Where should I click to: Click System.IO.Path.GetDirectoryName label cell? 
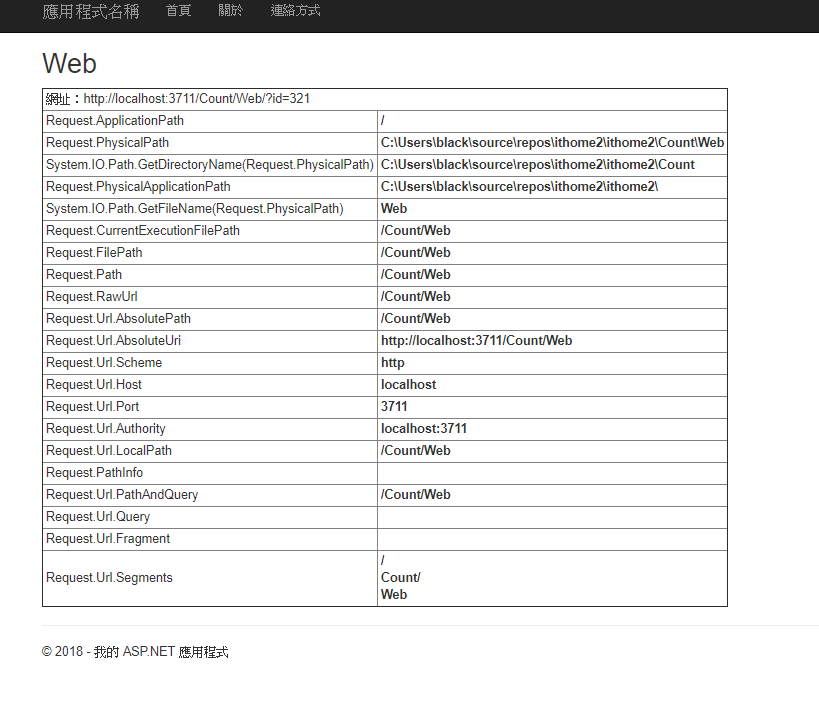coord(210,164)
